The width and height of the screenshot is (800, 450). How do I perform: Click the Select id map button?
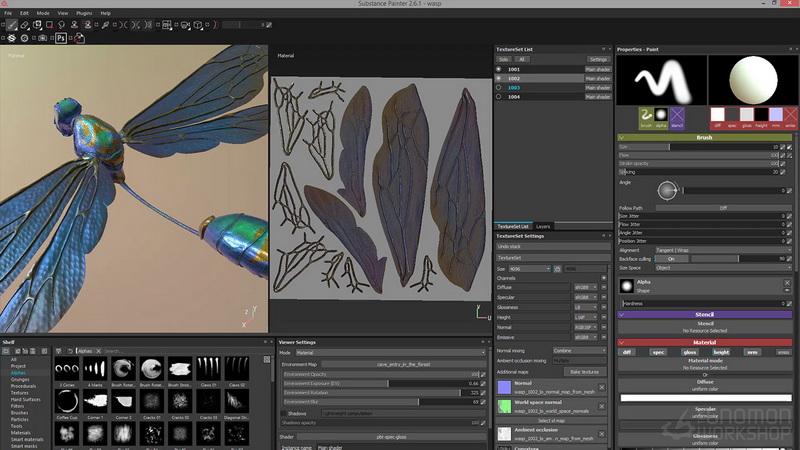point(551,420)
